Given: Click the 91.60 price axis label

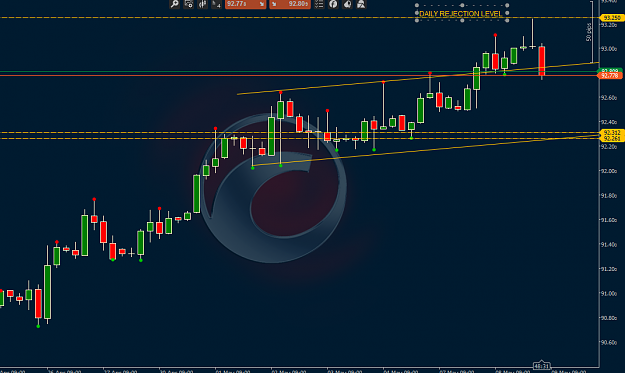Looking at the screenshot, I should point(609,220).
